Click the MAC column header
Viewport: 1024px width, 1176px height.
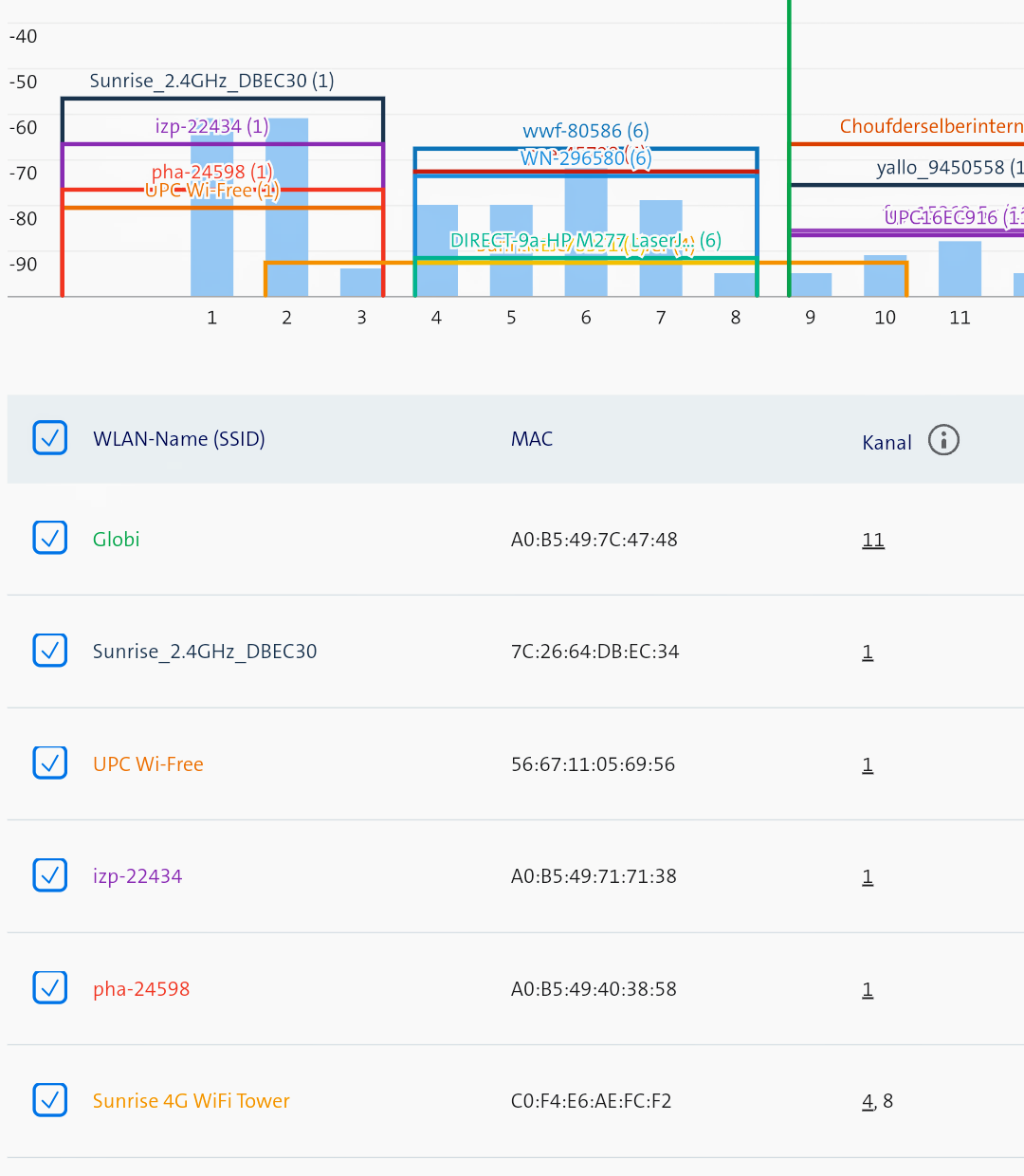[x=531, y=439]
